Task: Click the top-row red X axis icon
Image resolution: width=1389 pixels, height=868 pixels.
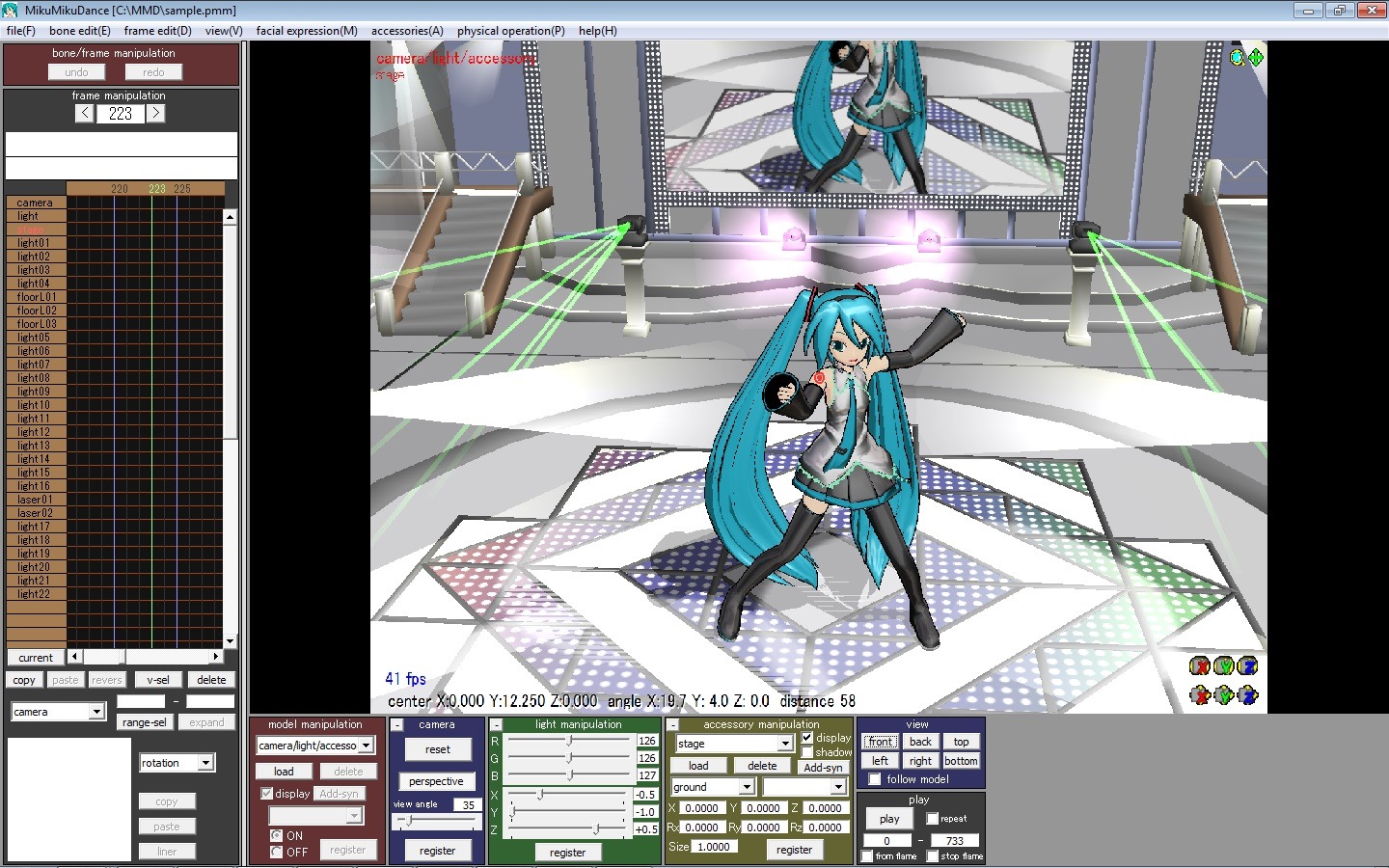Action: tap(1200, 666)
